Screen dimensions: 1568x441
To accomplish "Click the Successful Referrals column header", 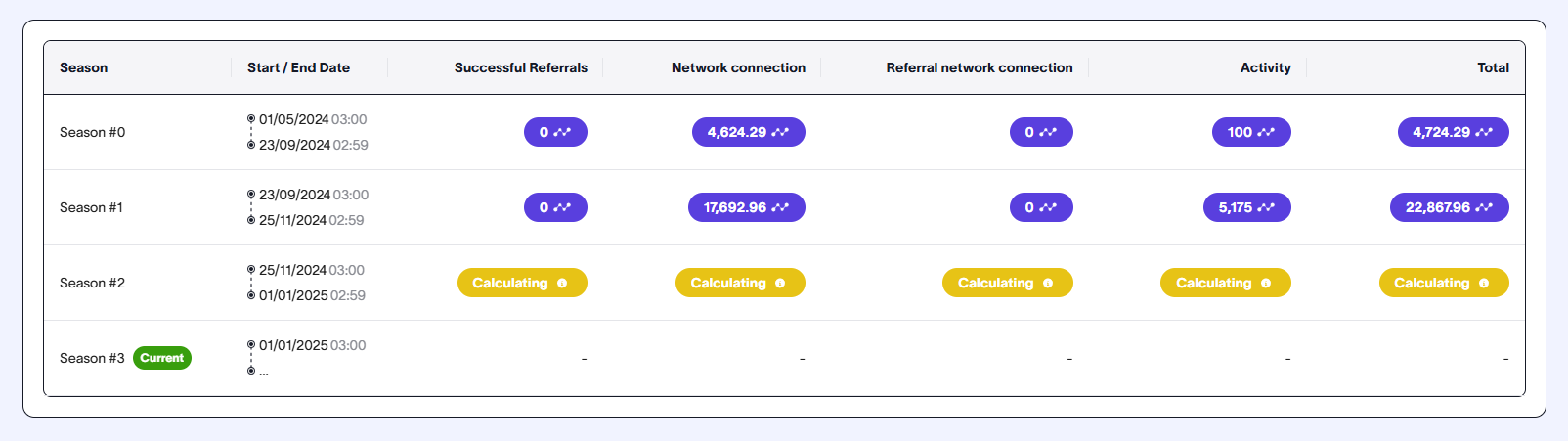I will click(521, 67).
